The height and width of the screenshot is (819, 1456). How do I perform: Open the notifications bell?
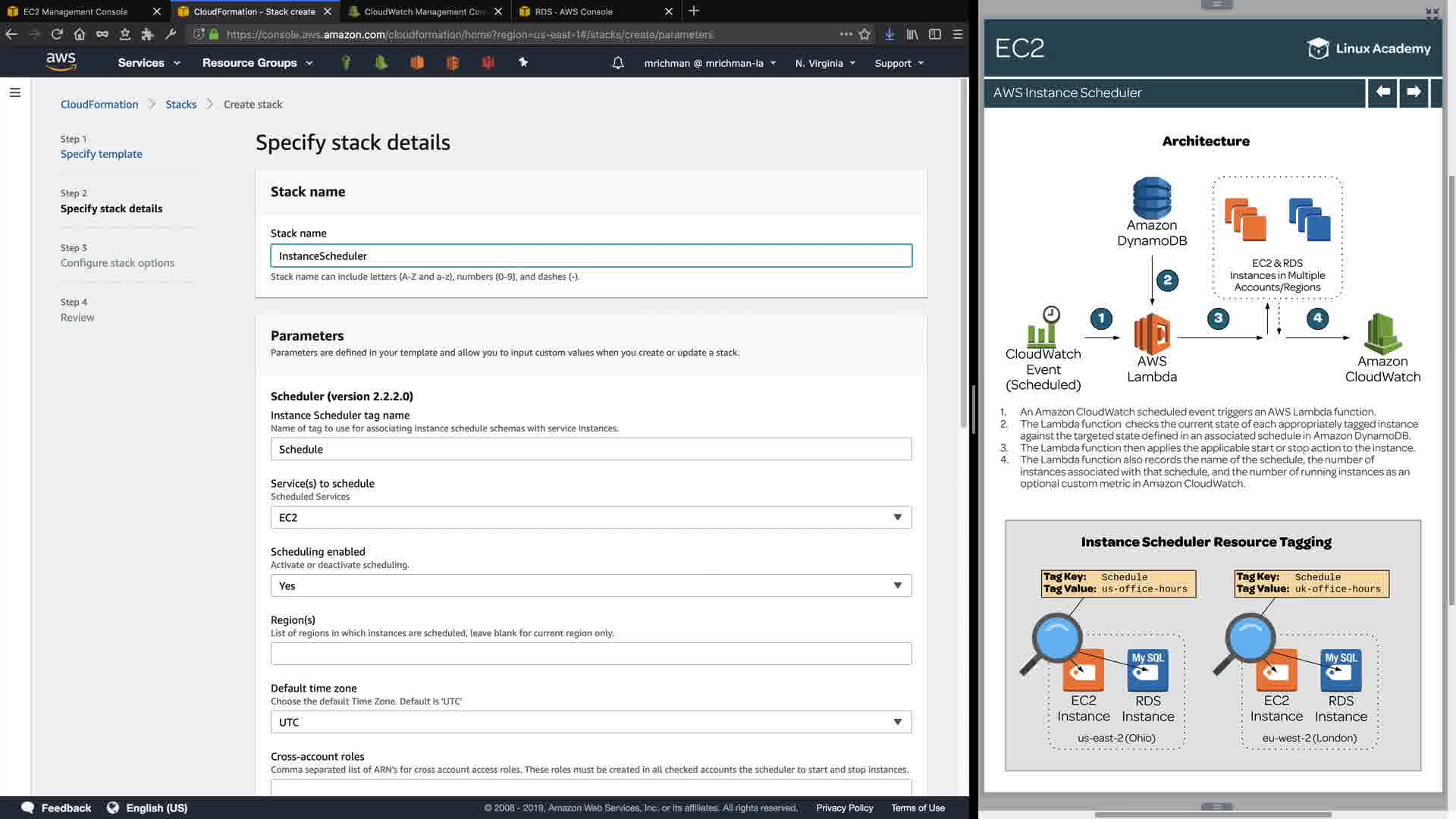pyautogui.click(x=618, y=63)
